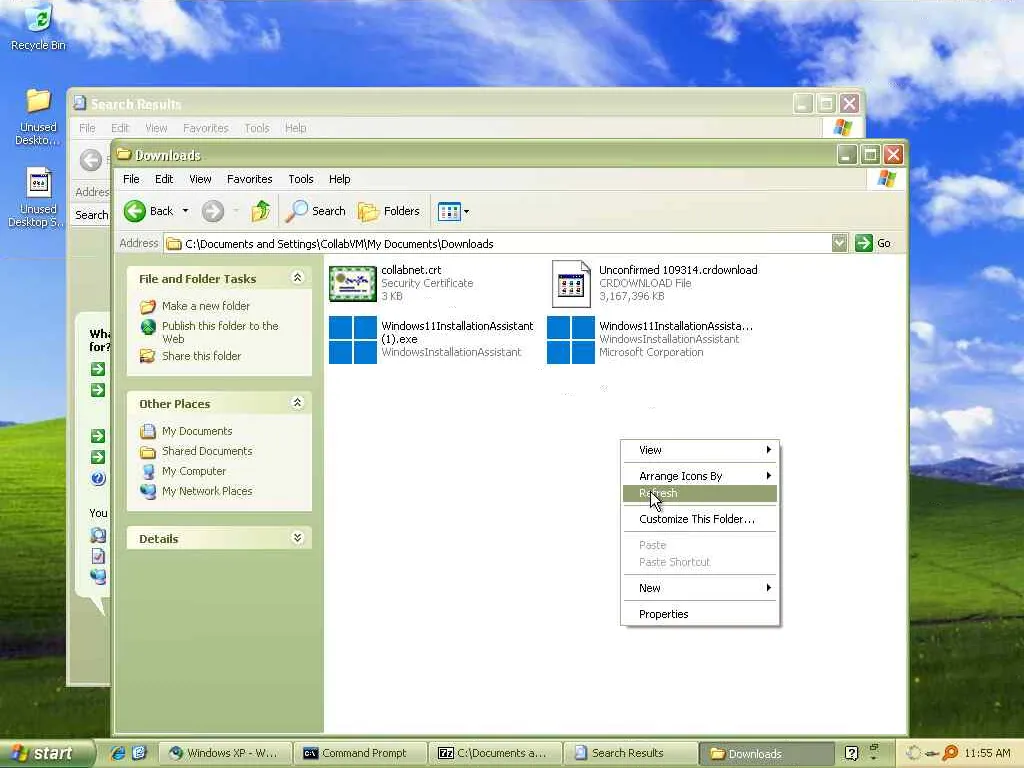This screenshot has height=768, width=1024.
Task: Select the Unconfirmed 109314.crdownload file icon
Action: [x=571, y=283]
